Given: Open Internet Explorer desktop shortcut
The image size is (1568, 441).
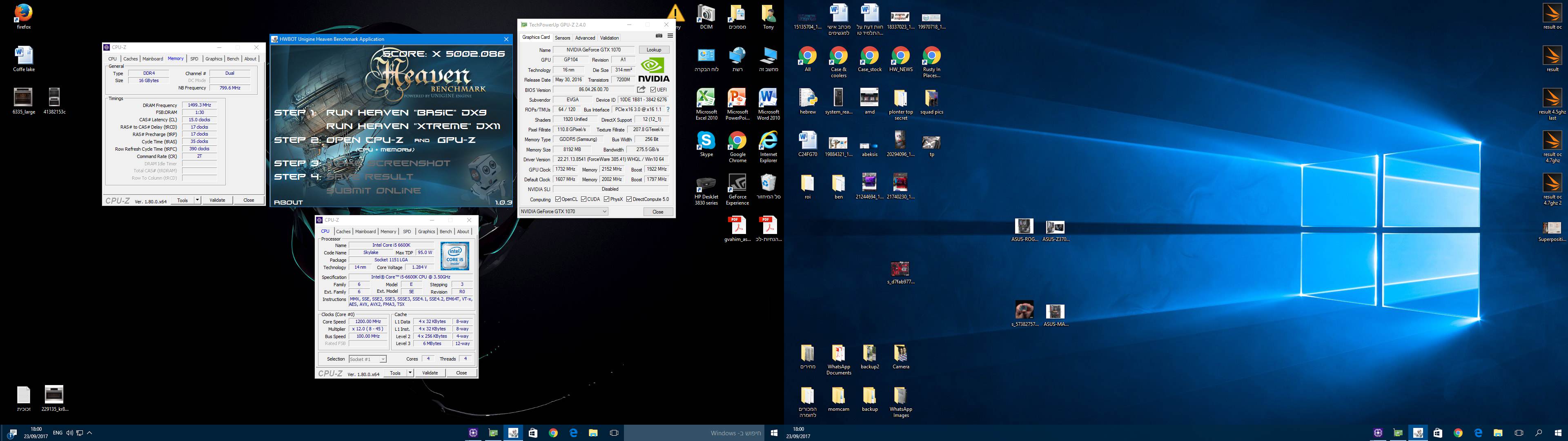Looking at the screenshot, I should coord(768,147).
